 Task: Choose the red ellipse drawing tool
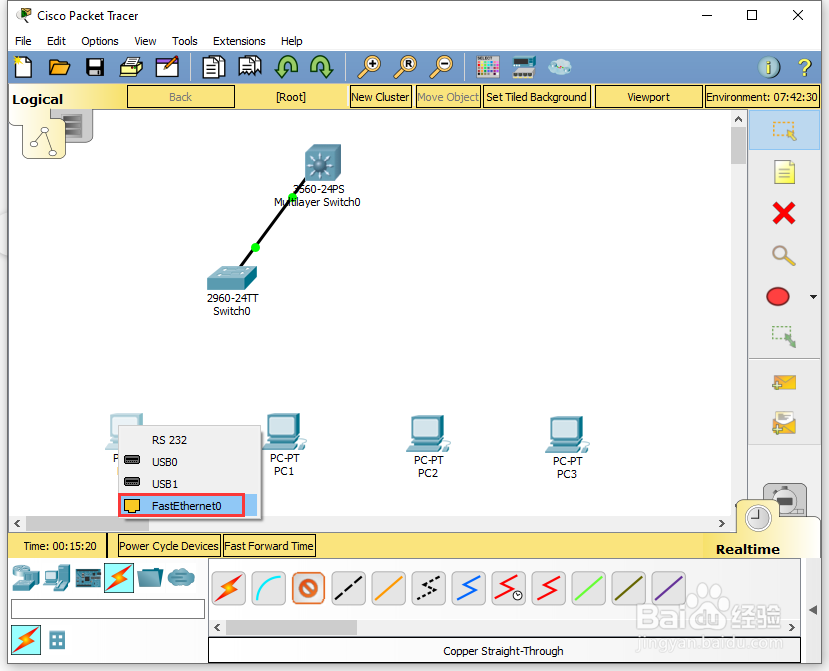(778, 297)
